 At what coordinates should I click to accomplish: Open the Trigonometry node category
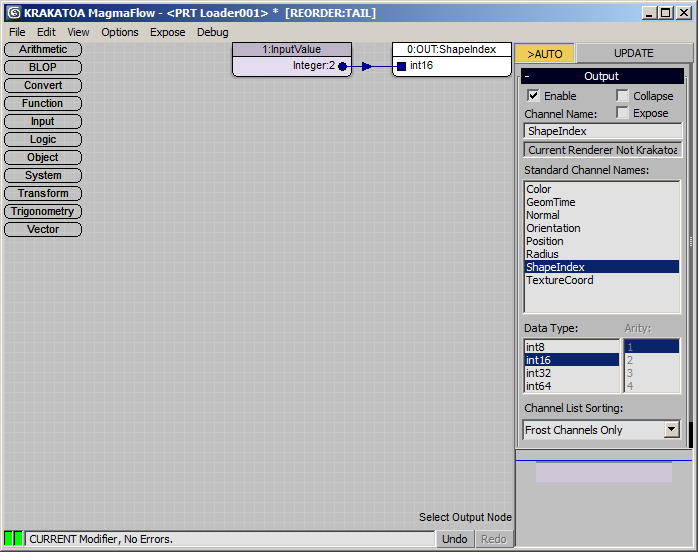pyautogui.click(x=43, y=211)
